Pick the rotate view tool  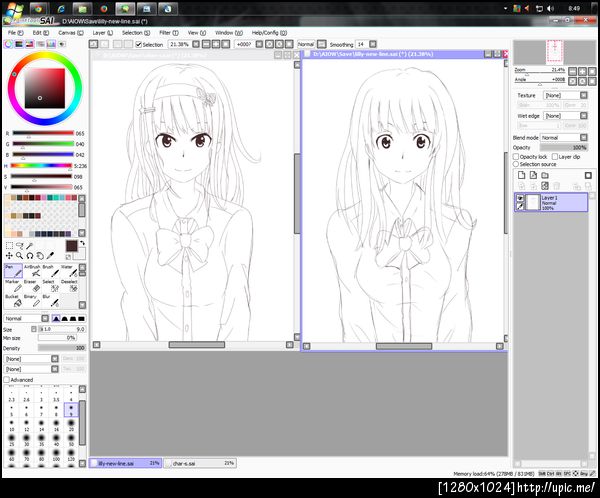coord(30,256)
